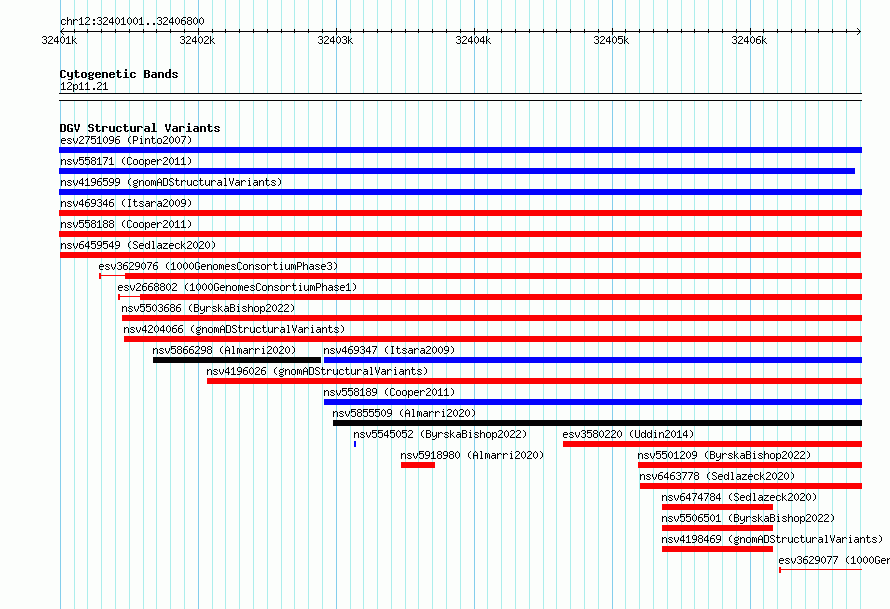Click the red bar under nsv6474784
The width and height of the screenshot is (890, 609).
717,507
